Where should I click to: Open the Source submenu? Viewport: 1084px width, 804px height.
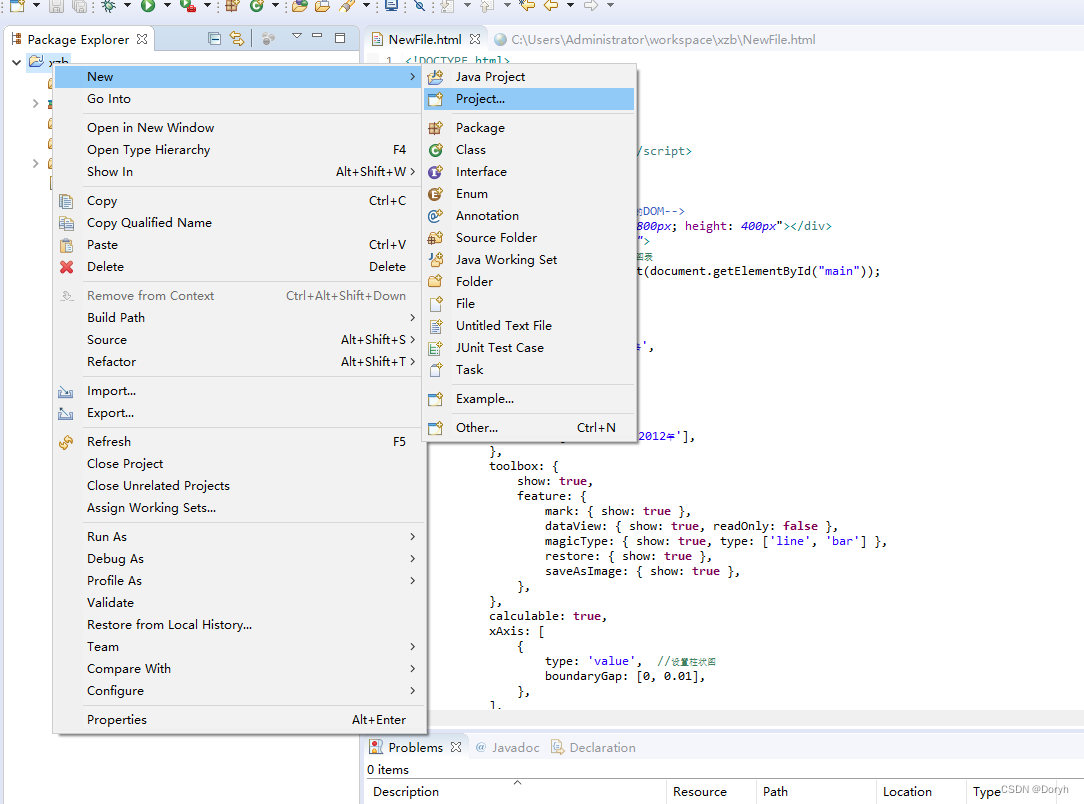point(240,340)
